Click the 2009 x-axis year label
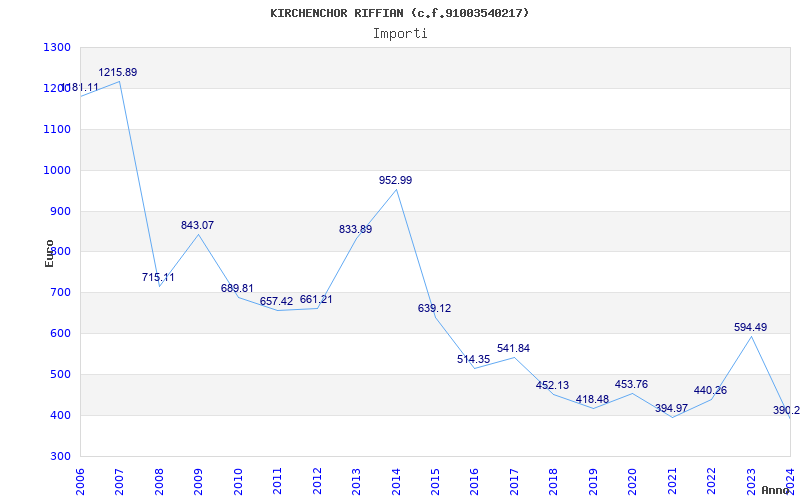The image size is (800, 500). click(x=198, y=481)
